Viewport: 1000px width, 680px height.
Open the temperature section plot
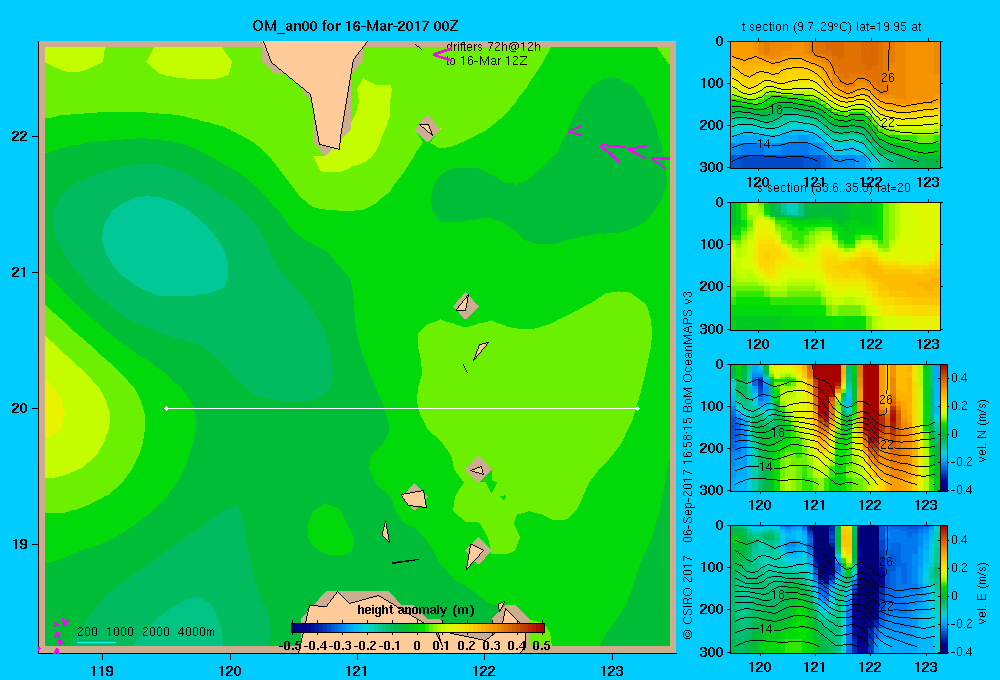835,105
